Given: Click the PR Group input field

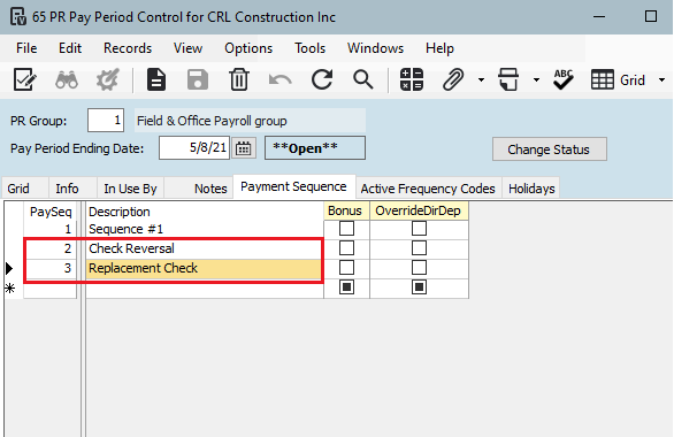Looking at the screenshot, I should click(106, 121).
